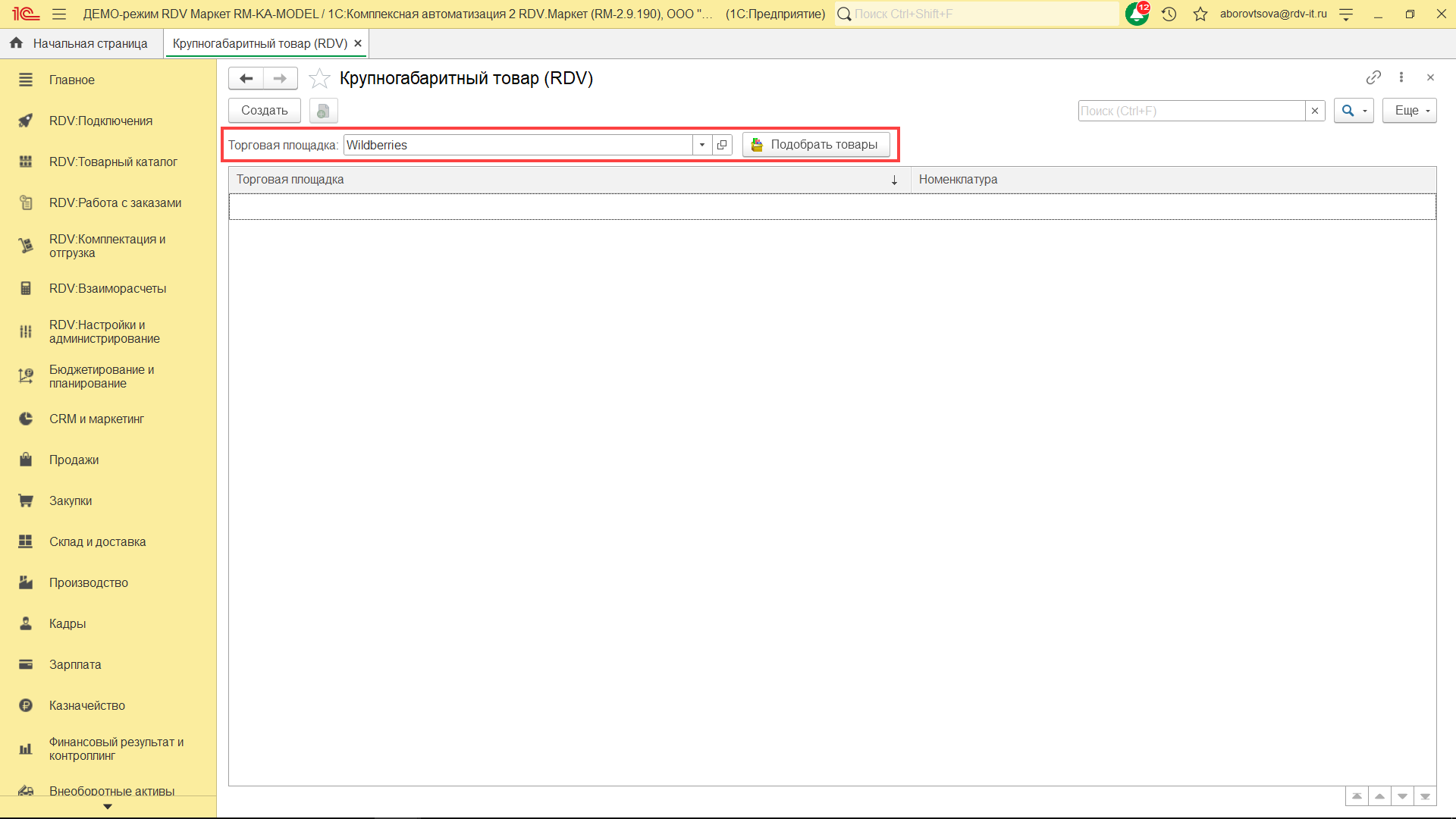Click Подобрать товары button

[816, 145]
